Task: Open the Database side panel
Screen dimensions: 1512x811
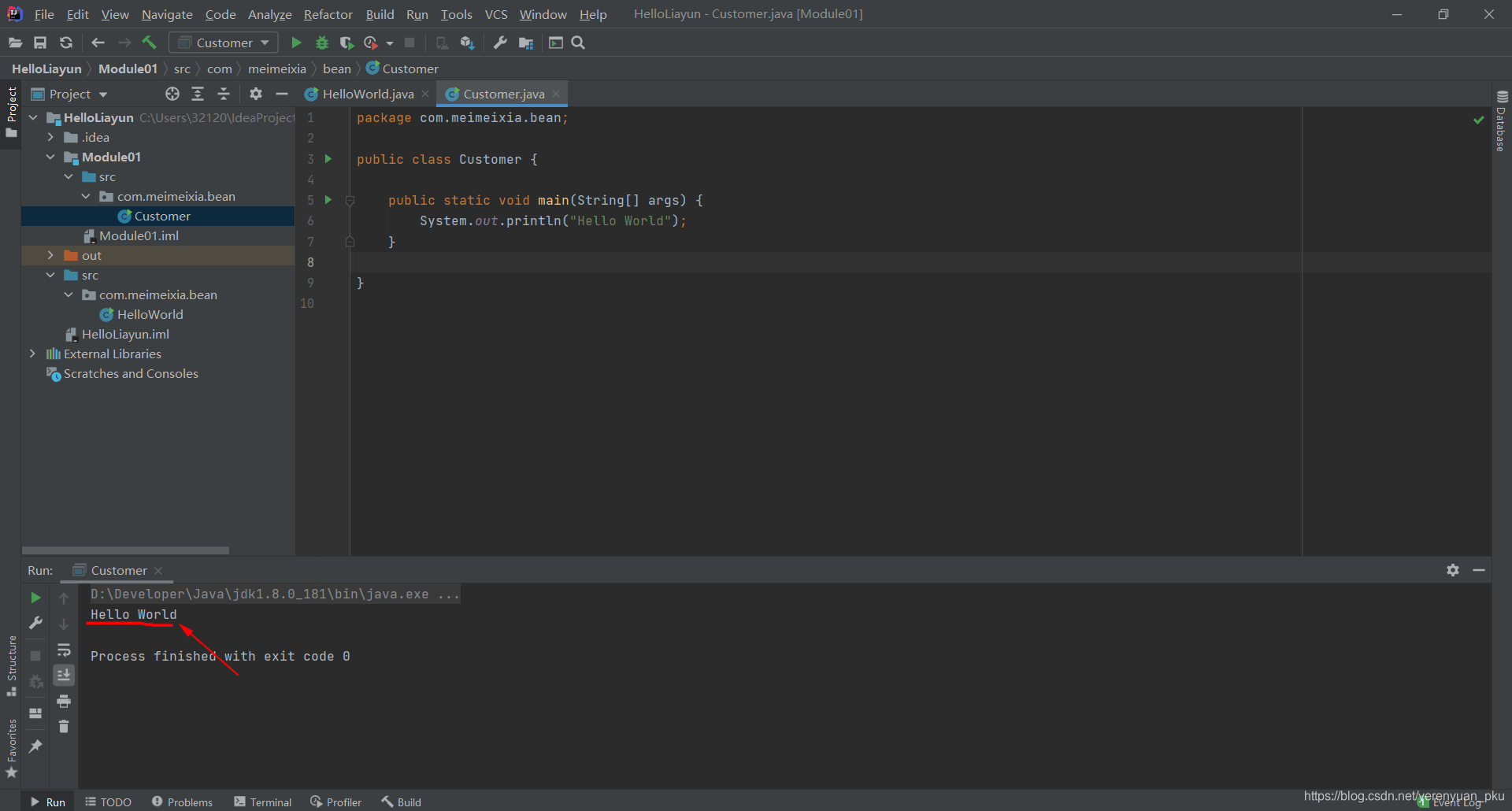Action: click(1502, 120)
